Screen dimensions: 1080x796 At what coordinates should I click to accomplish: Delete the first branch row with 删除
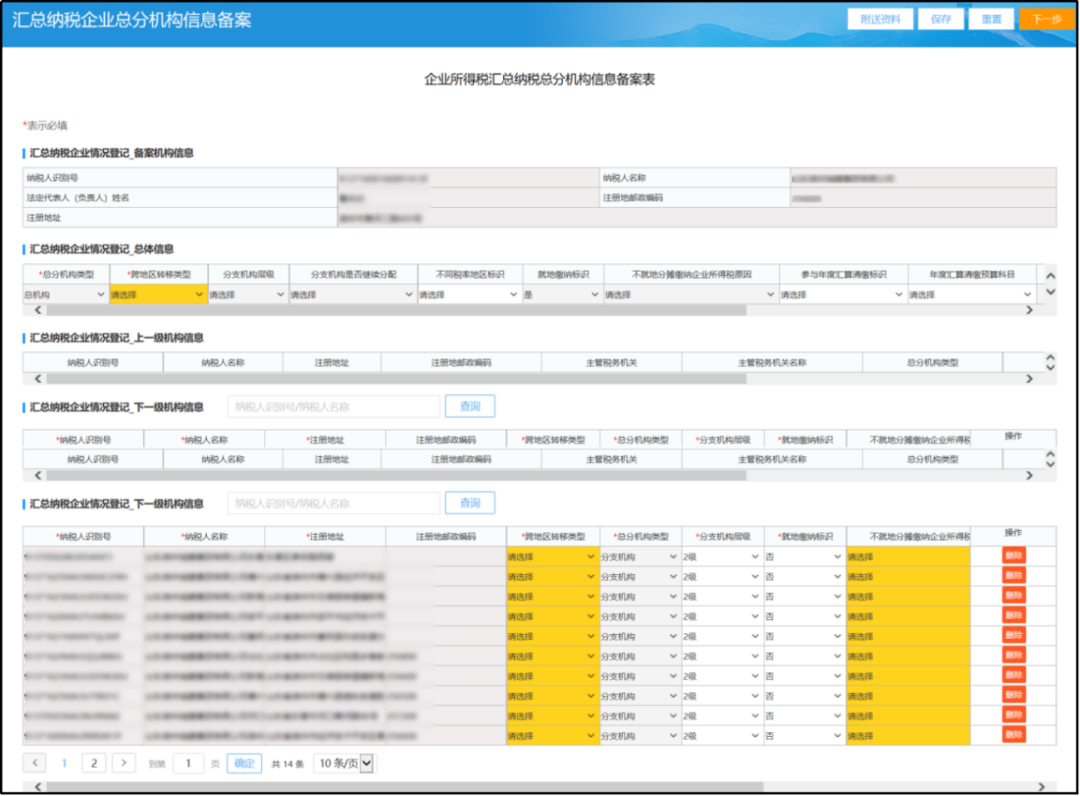coord(1013,556)
